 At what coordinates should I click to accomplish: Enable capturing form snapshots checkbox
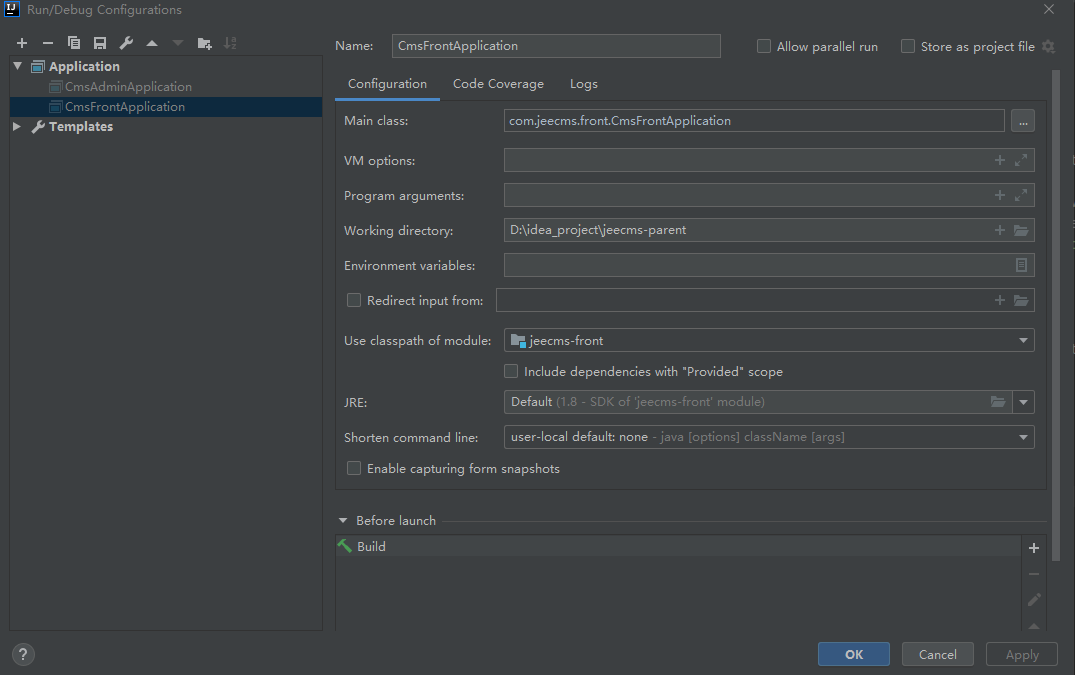[354, 468]
